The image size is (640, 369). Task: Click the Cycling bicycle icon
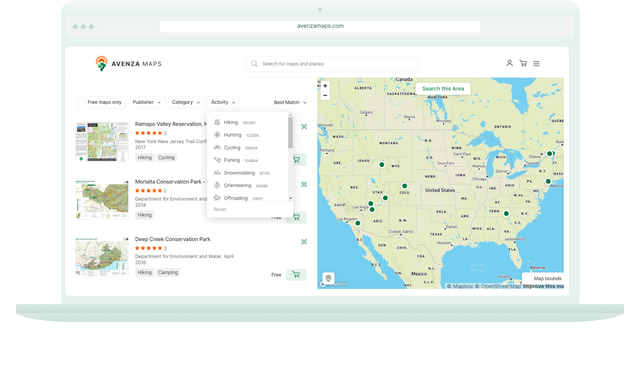point(217,147)
